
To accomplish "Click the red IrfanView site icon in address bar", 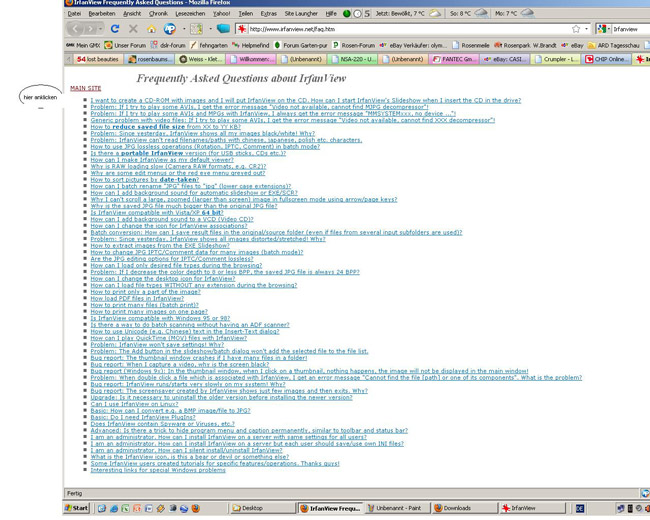I will point(242,29).
